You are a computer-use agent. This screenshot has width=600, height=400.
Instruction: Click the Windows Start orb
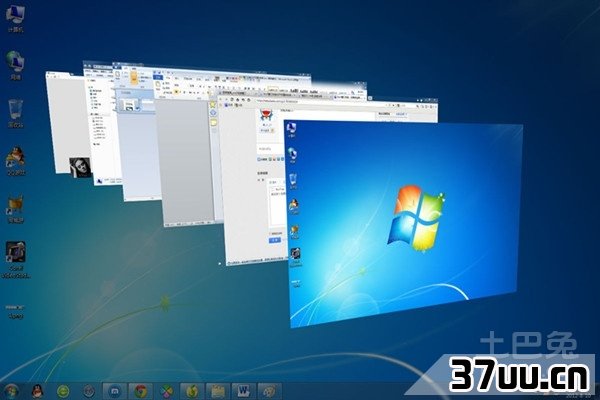tap(10, 391)
